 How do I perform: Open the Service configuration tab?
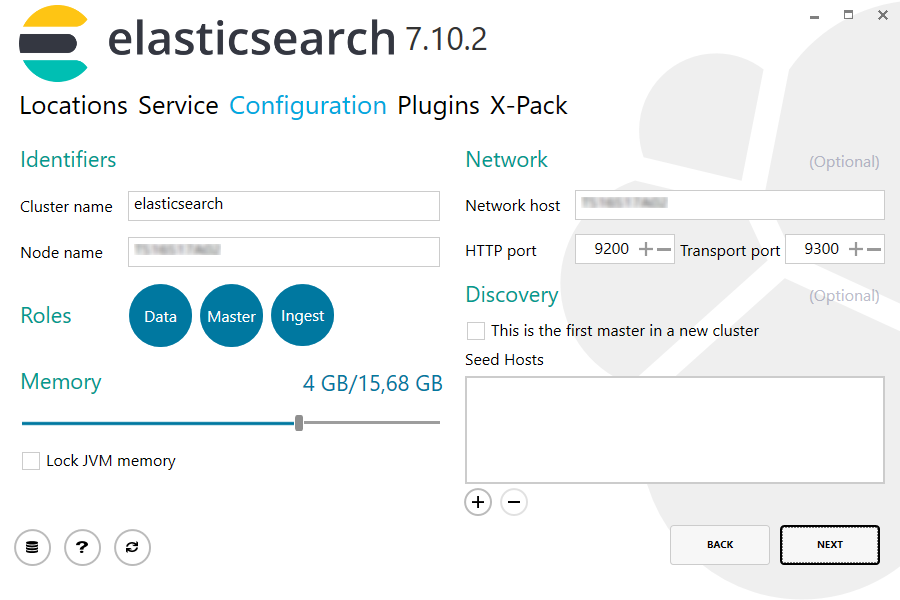tap(178, 105)
